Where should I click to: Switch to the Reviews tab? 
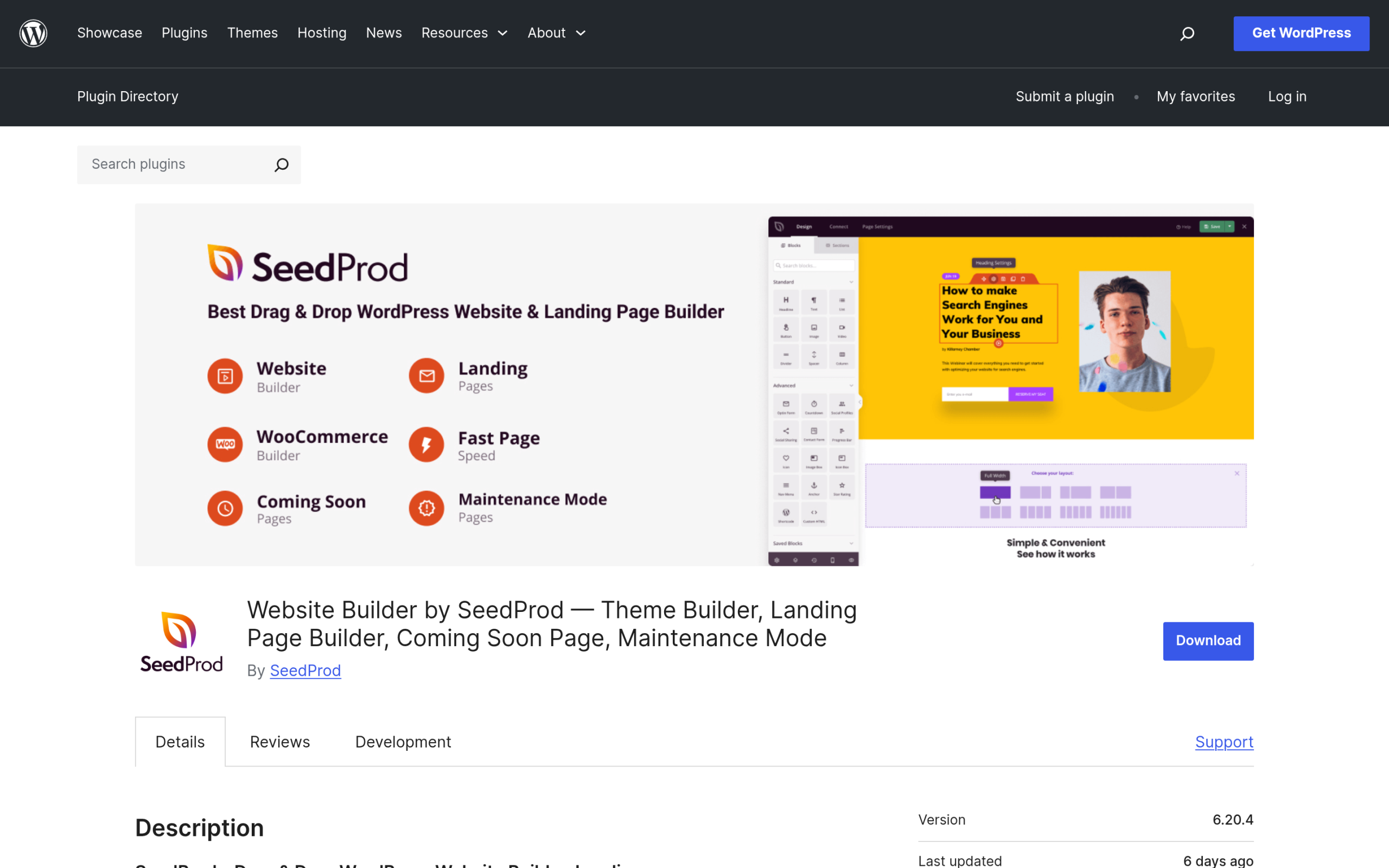pyautogui.click(x=280, y=742)
